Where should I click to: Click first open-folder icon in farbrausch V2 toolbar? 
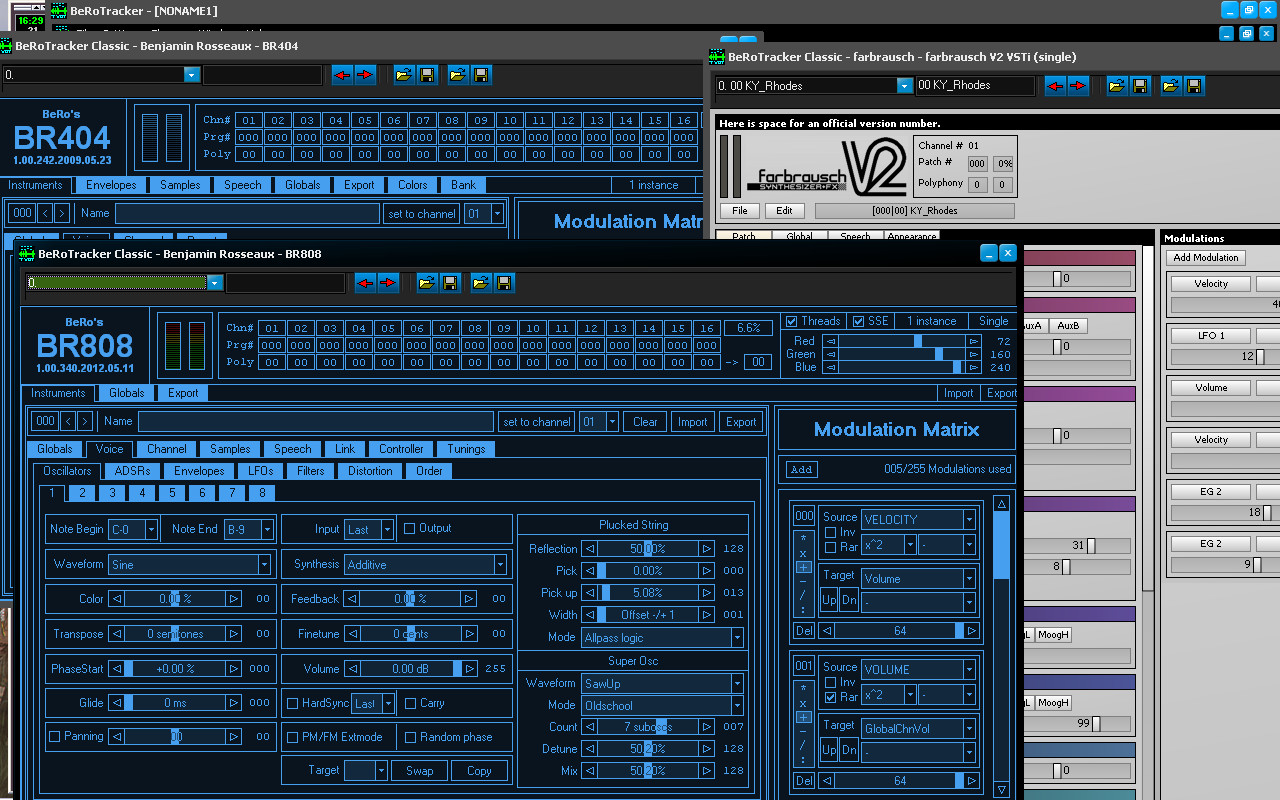(x=1117, y=86)
